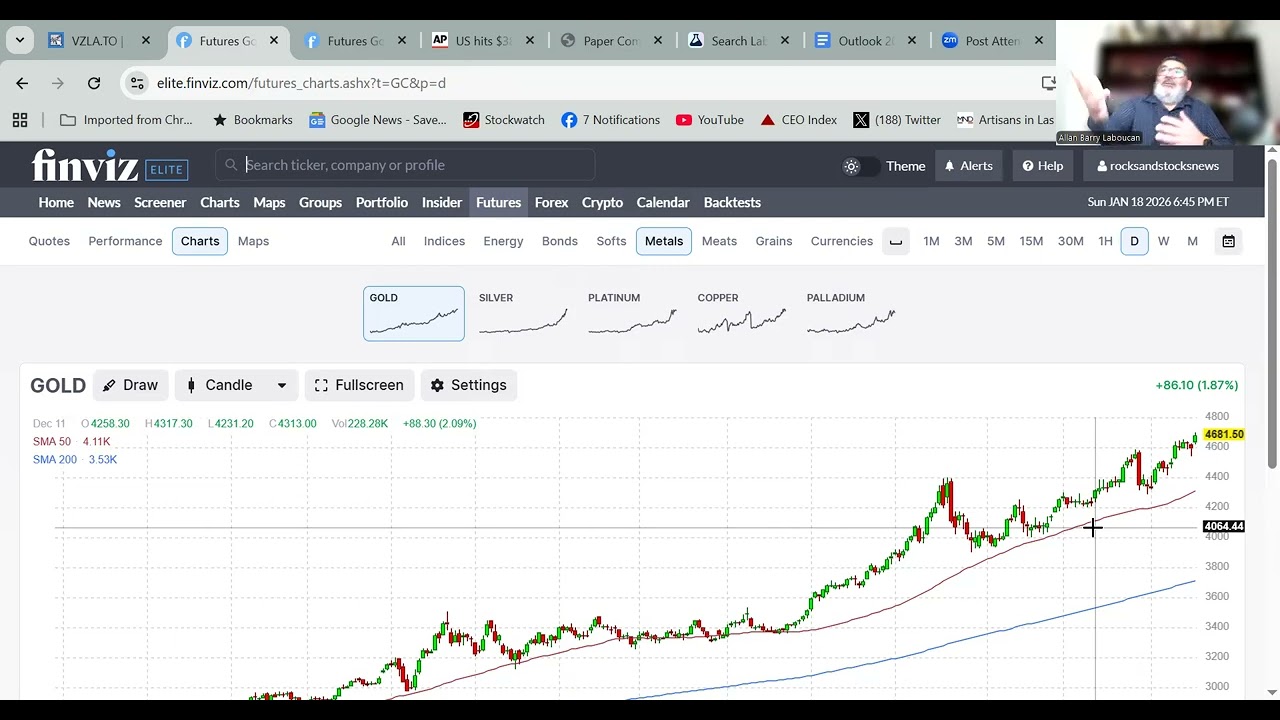The width and height of the screenshot is (1280, 720).
Task: Open the apps grid in bookmarks bar
Action: click(20, 120)
